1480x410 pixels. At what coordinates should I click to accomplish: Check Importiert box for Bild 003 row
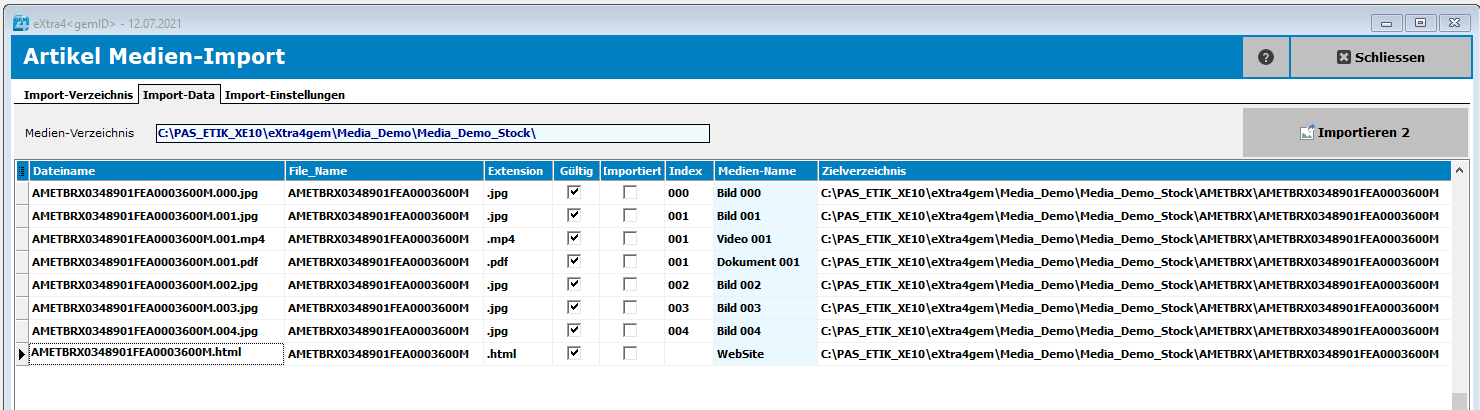630,307
